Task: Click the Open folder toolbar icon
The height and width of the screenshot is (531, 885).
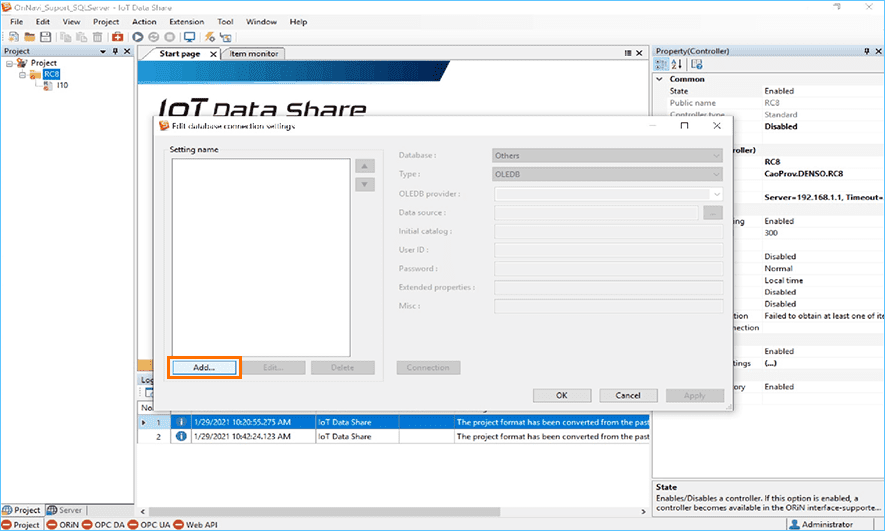Action: coord(29,37)
